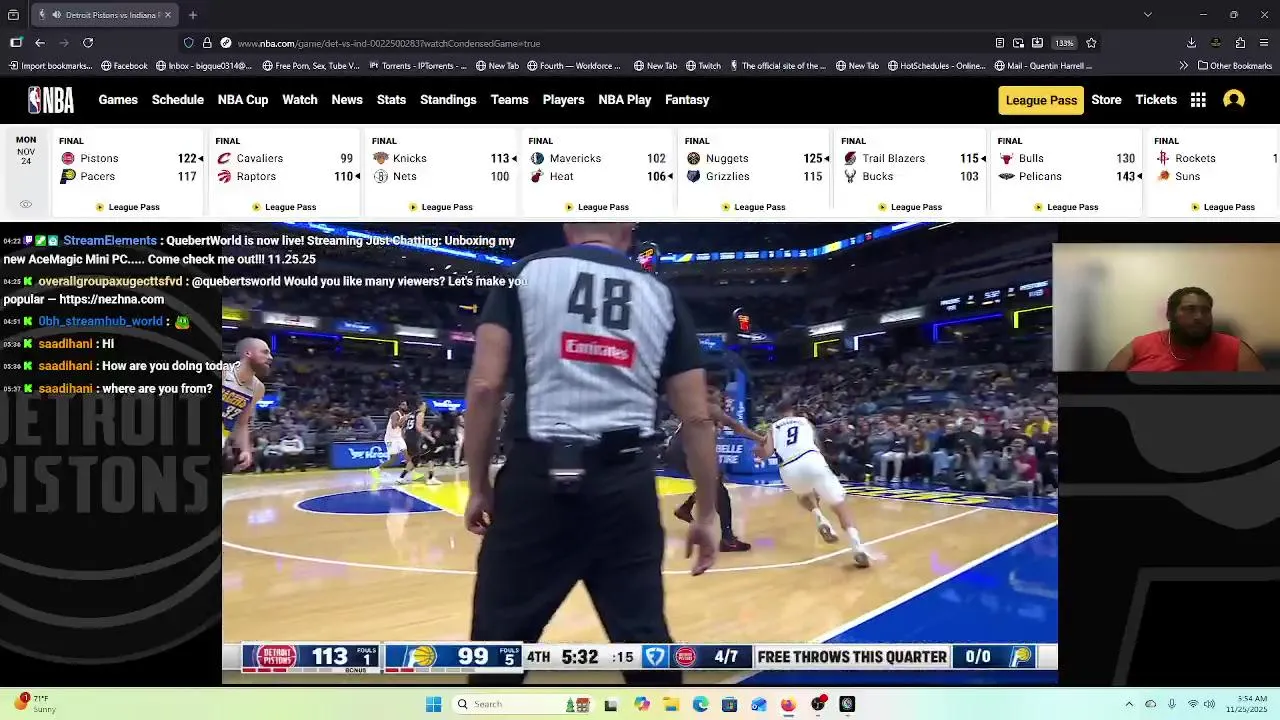This screenshot has width=1280, height=720.
Task: Open the HotSchedules bookmark
Action: [936, 66]
